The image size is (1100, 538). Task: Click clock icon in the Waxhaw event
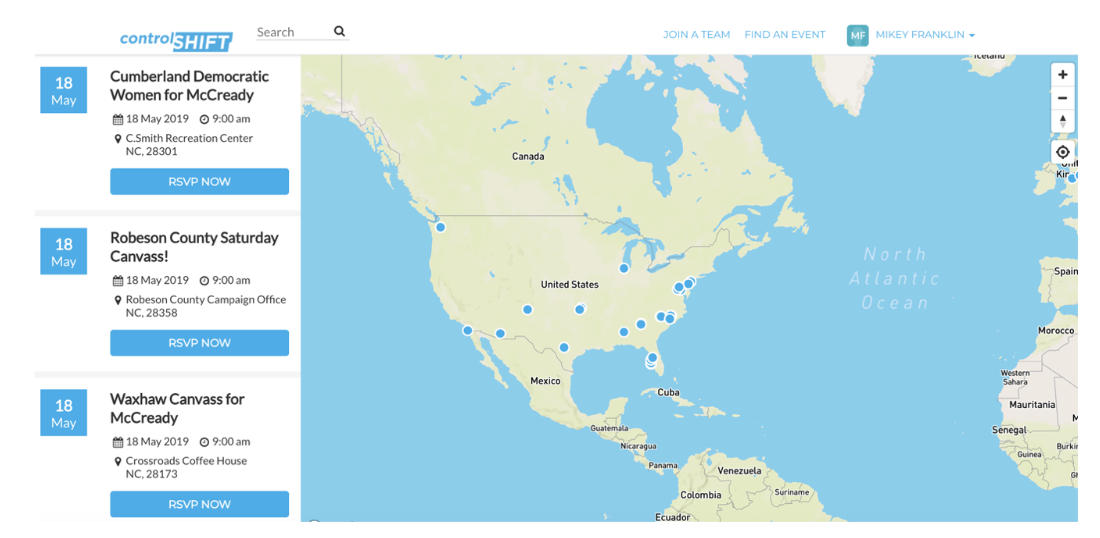point(204,442)
